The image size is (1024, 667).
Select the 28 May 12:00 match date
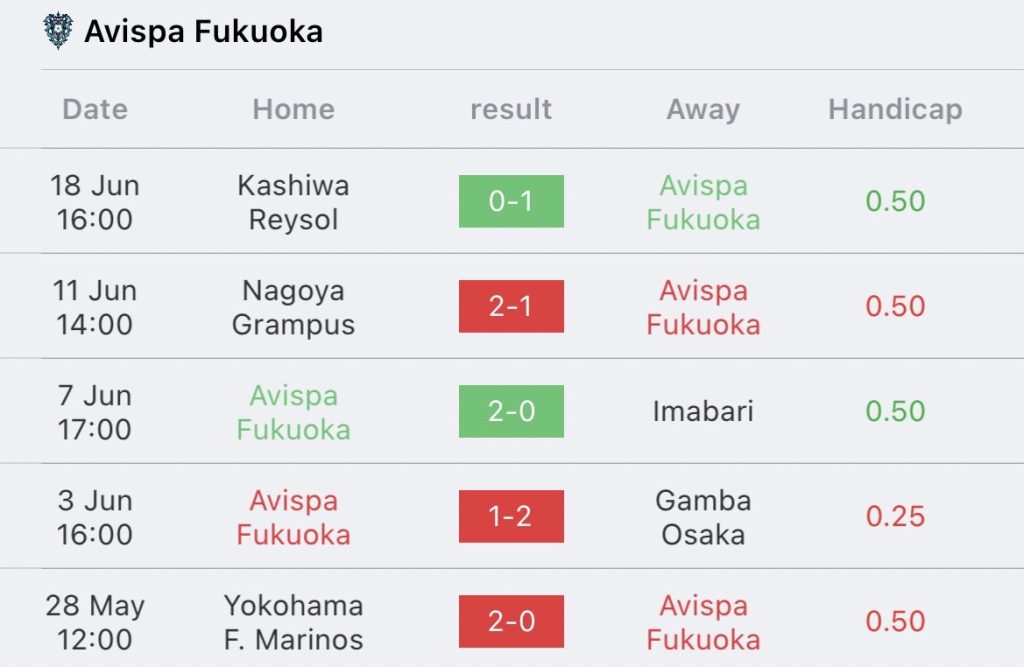(95, 622)
